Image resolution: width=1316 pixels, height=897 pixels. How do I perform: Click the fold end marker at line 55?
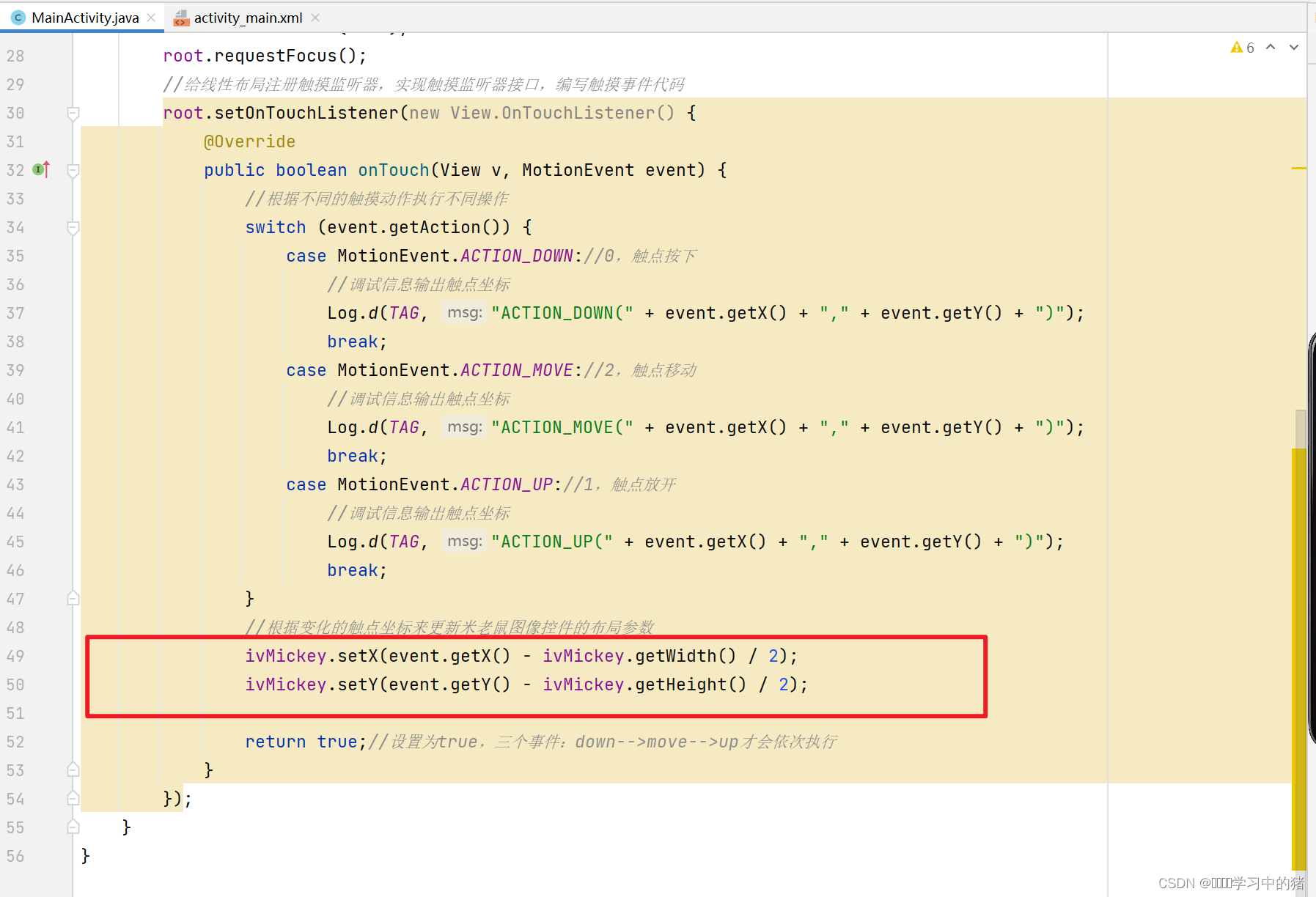[x=73, y=827]
